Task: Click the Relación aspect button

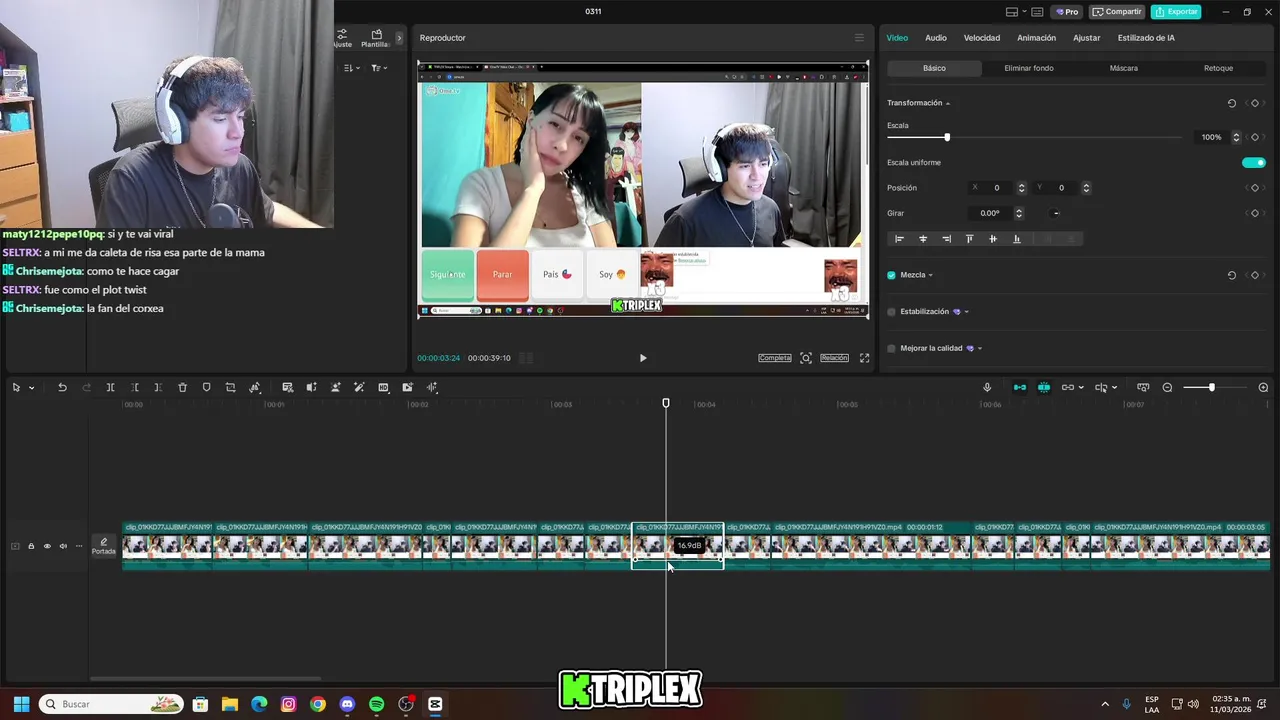Action: pyautogui.click(x=834, y=358)
